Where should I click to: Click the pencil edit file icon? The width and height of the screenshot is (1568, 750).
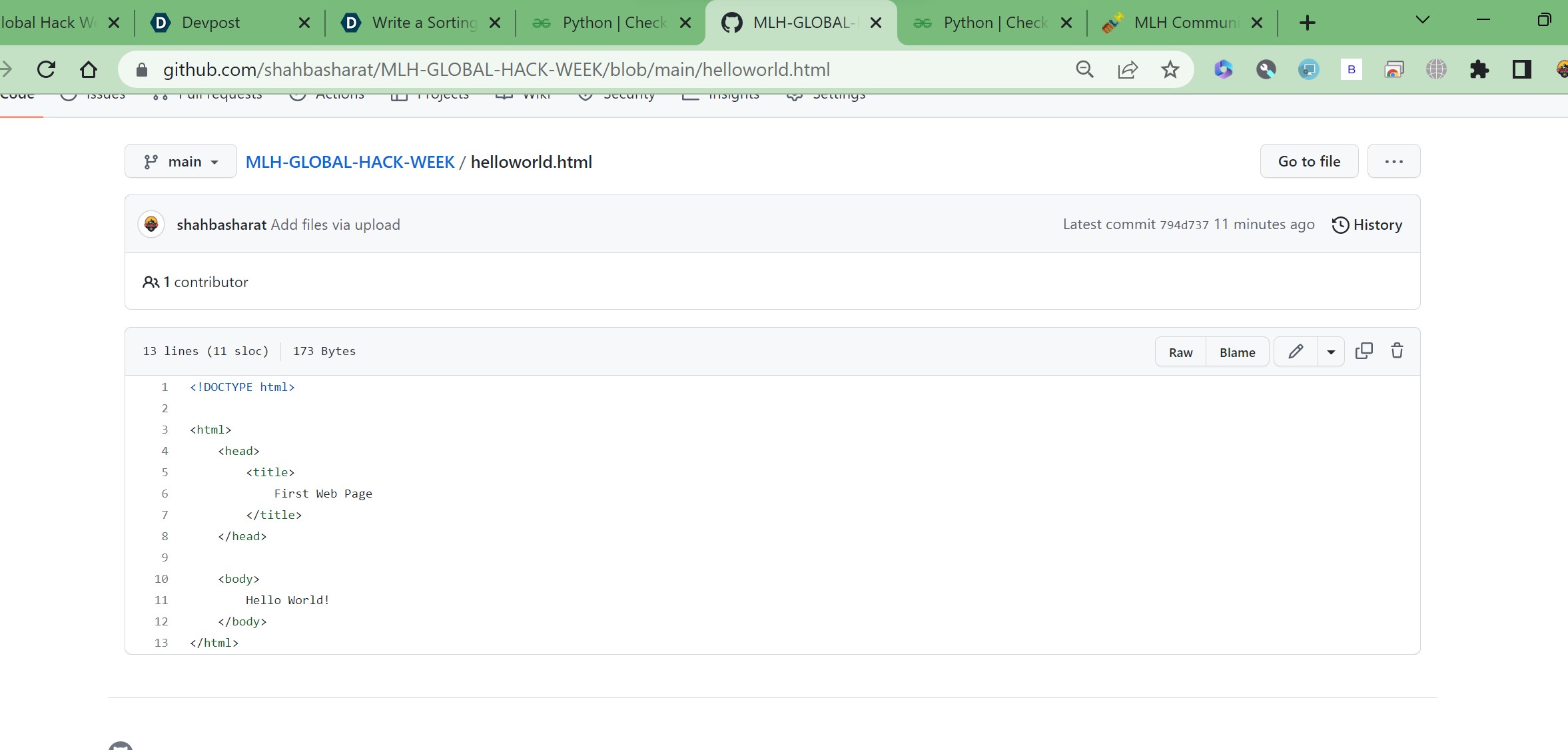click(1295, 352)
